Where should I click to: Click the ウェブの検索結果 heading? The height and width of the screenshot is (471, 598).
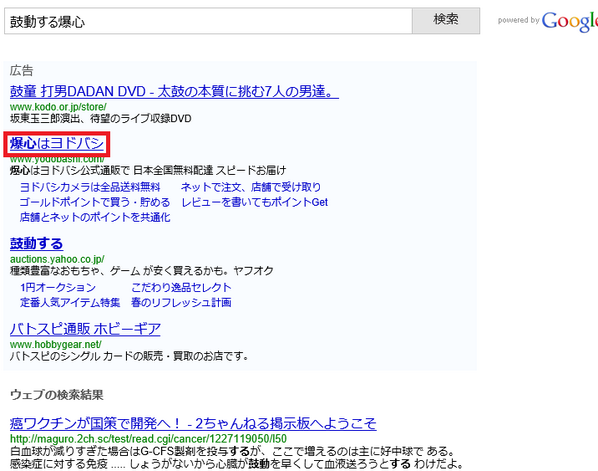click(57, 395)
